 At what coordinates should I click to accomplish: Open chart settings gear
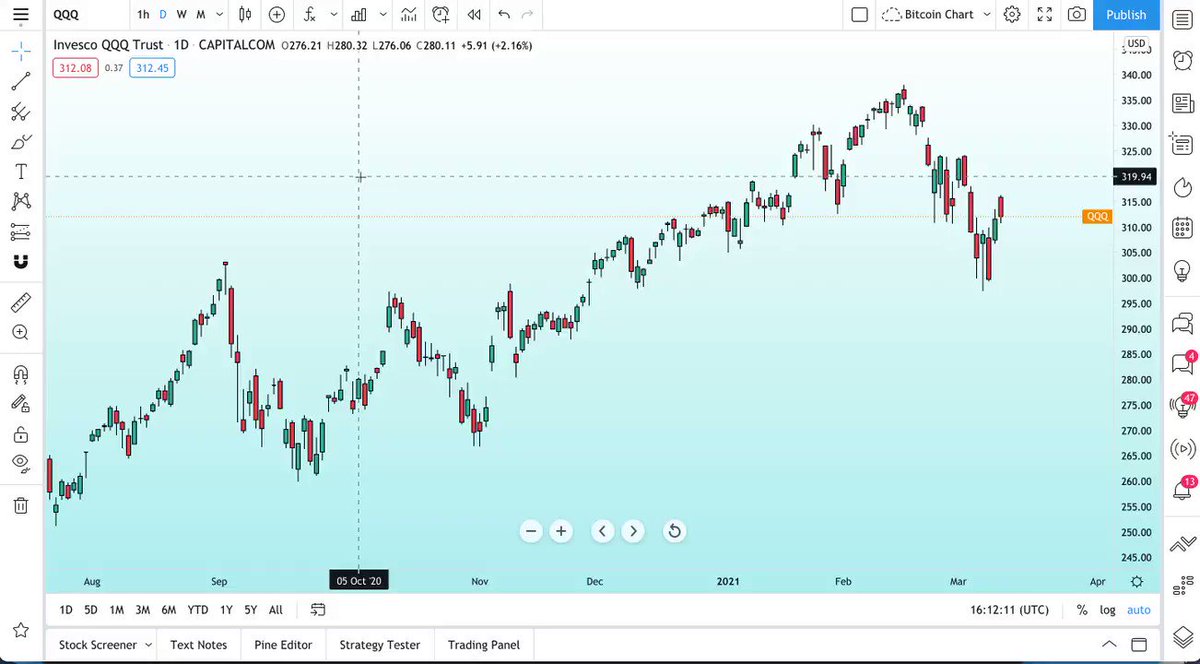point(1012,15)
